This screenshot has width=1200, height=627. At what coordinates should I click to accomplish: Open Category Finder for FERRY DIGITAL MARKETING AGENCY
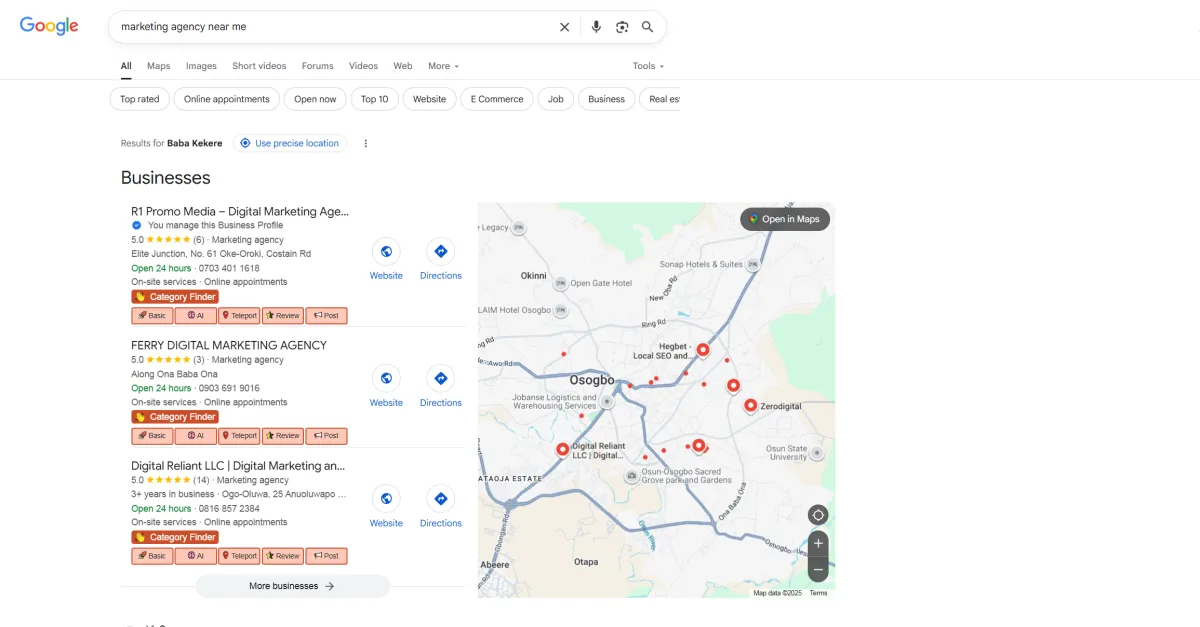coord(175,417)
